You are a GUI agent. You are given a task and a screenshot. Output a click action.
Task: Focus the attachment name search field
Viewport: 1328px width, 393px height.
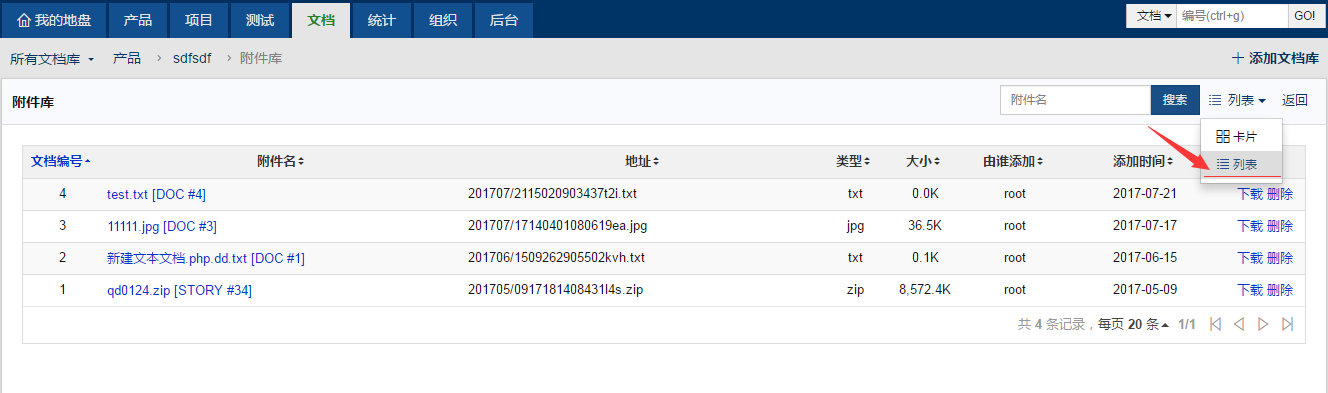coord(1075,100)
